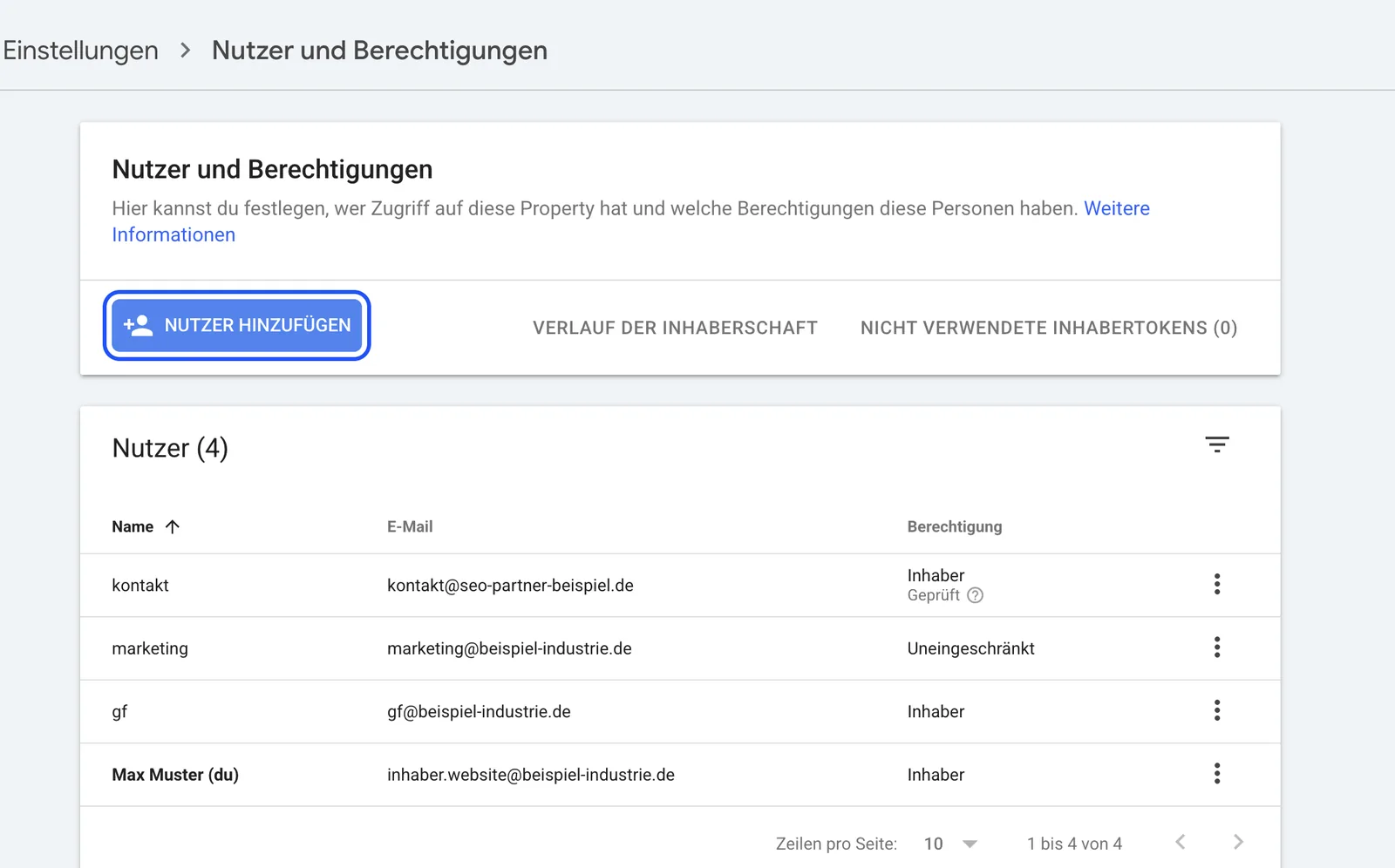Navigate to Einstellungen in the breadcrumb
This screenshot has width=1395, height=868.
(80, 51)
